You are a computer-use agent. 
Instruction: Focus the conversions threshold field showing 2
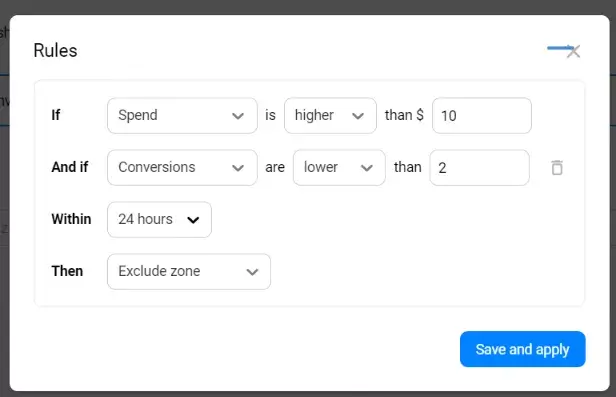pos(479,168)
